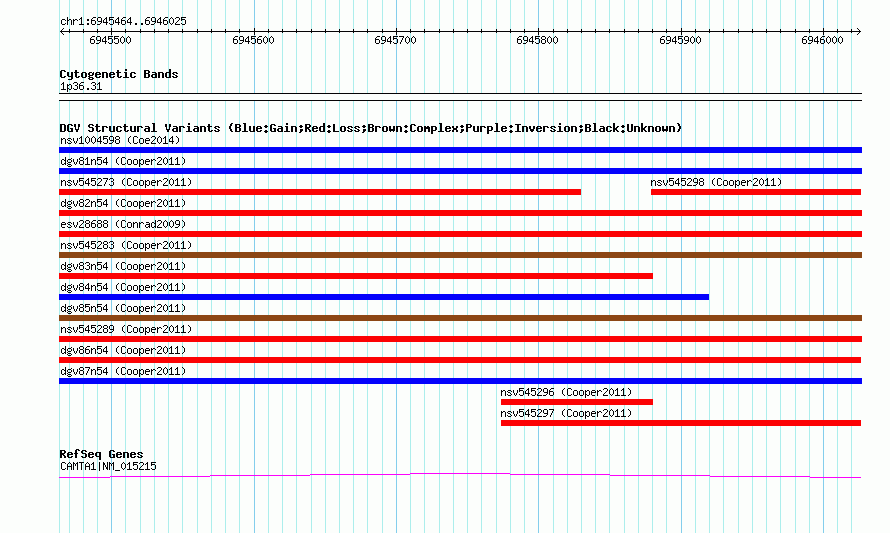Screen dimensions: 890x533
Task: Click the nsv545296 short red bar
Action: (577, 402)
